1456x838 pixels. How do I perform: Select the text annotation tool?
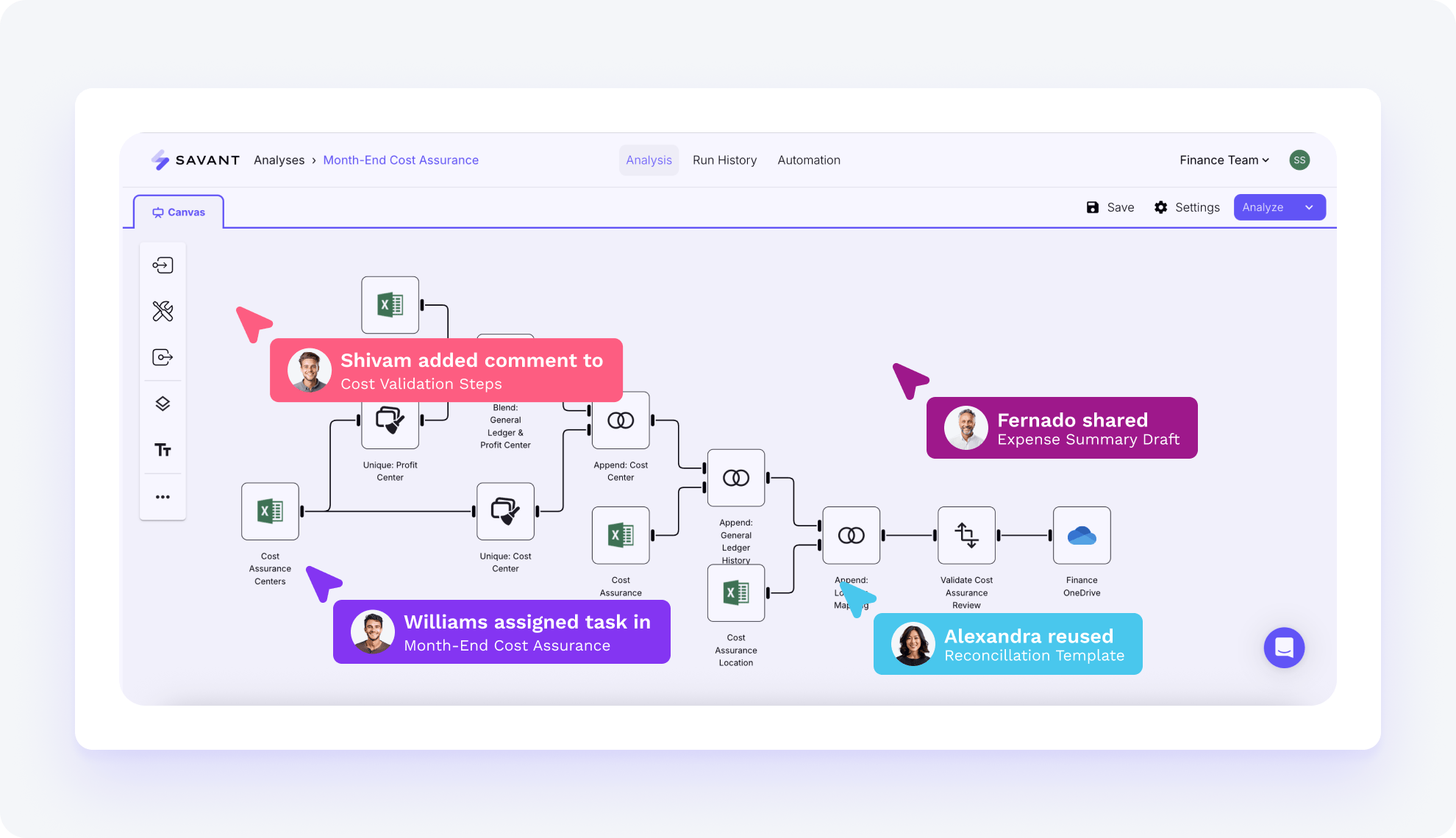163,450
